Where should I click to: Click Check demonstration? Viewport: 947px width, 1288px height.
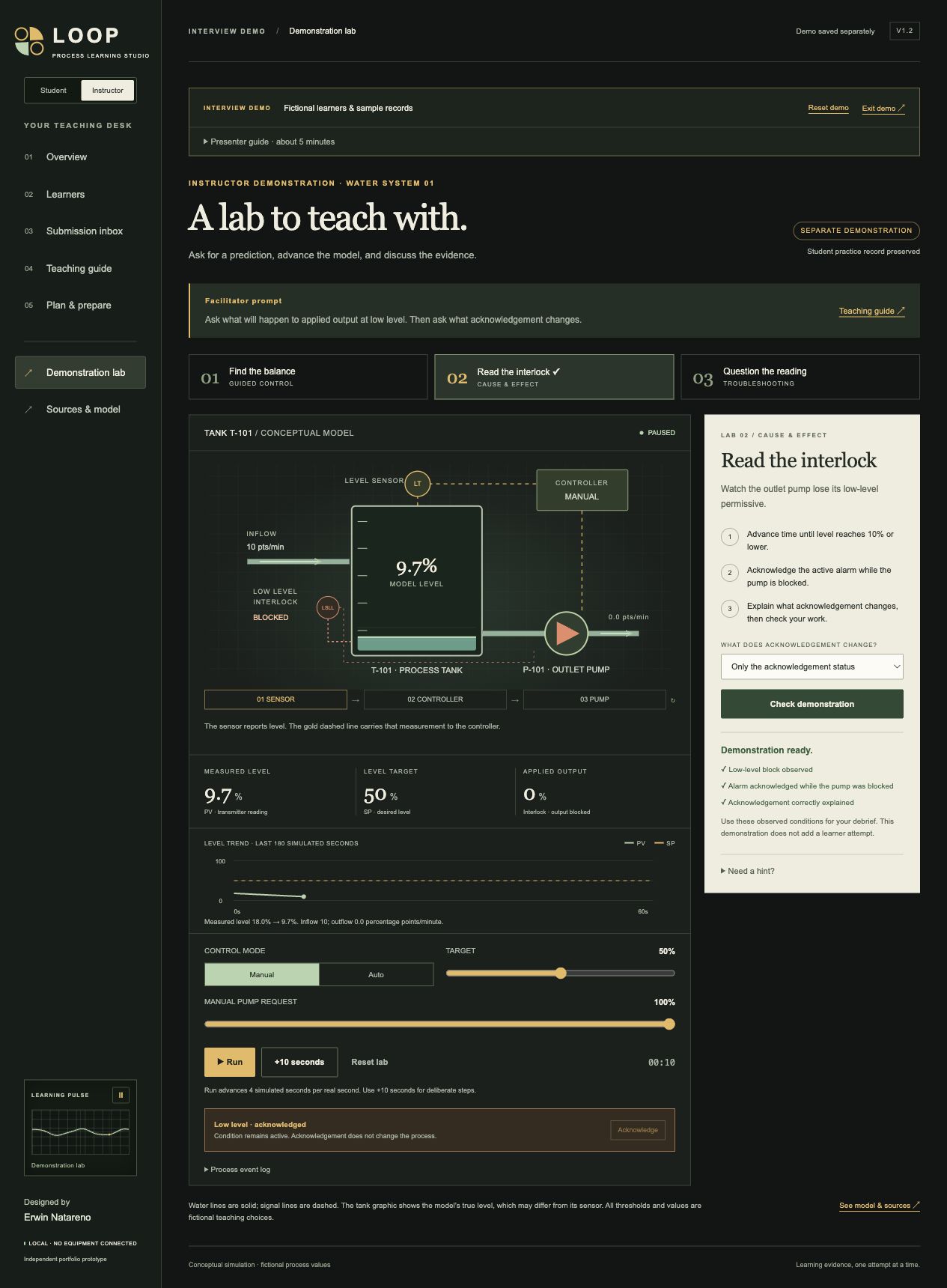[812, 704]
